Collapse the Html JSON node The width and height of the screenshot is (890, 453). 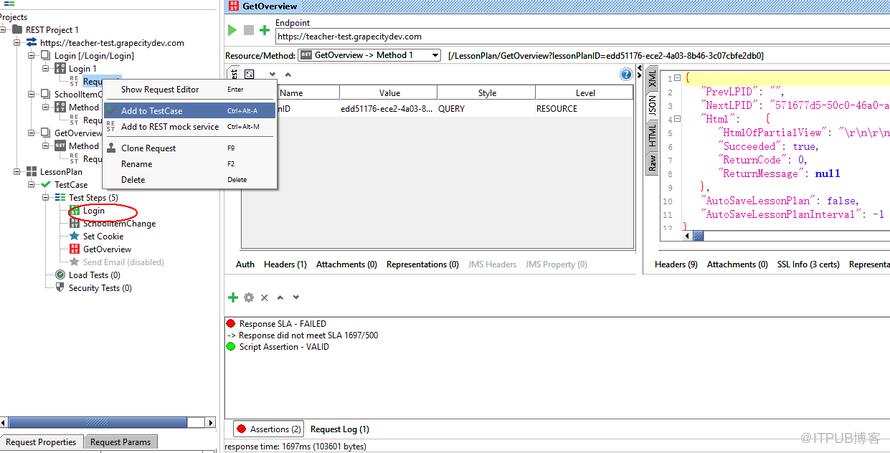(678, 119)
